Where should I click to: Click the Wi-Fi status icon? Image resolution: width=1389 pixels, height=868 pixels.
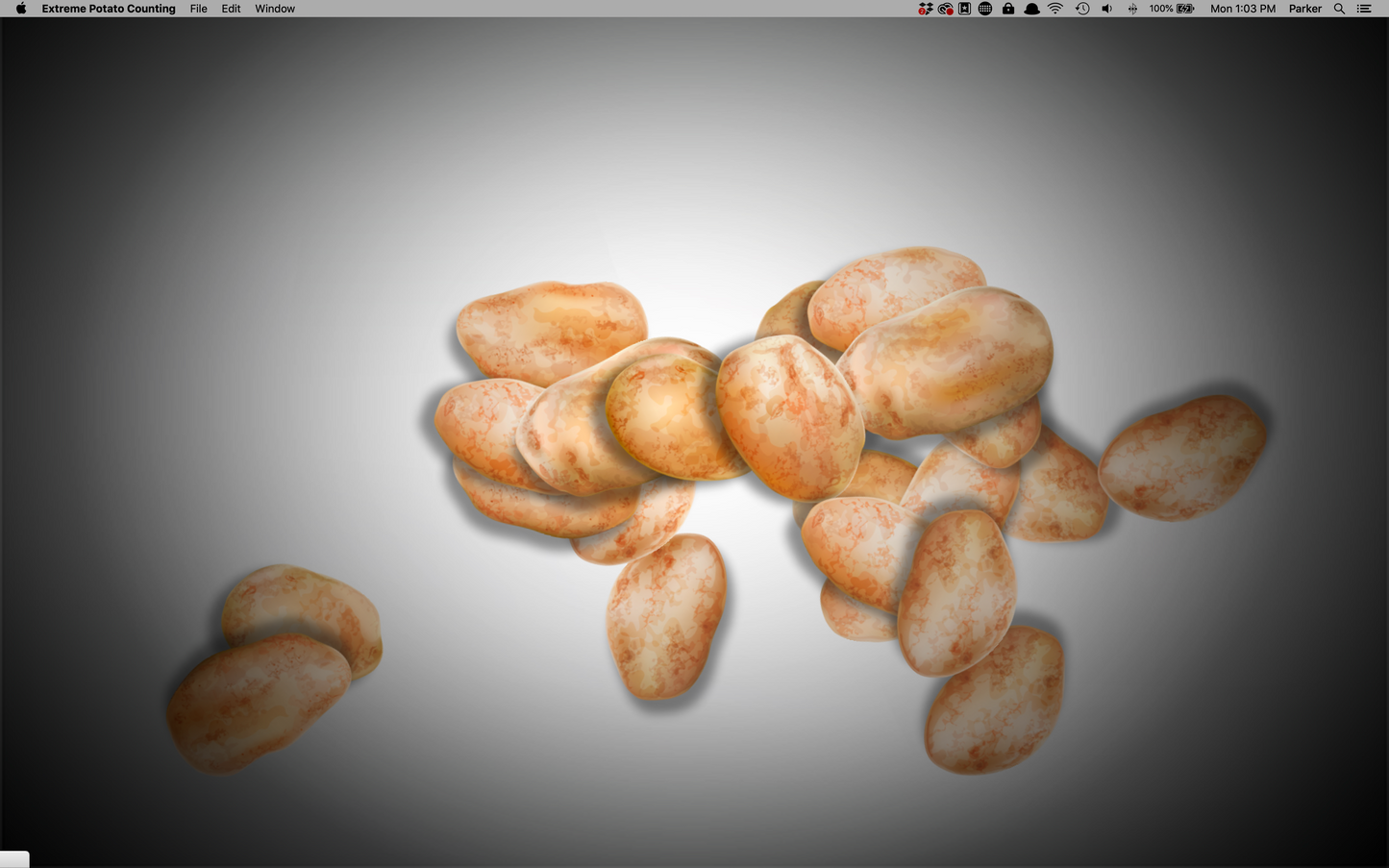click(1054, 9)
